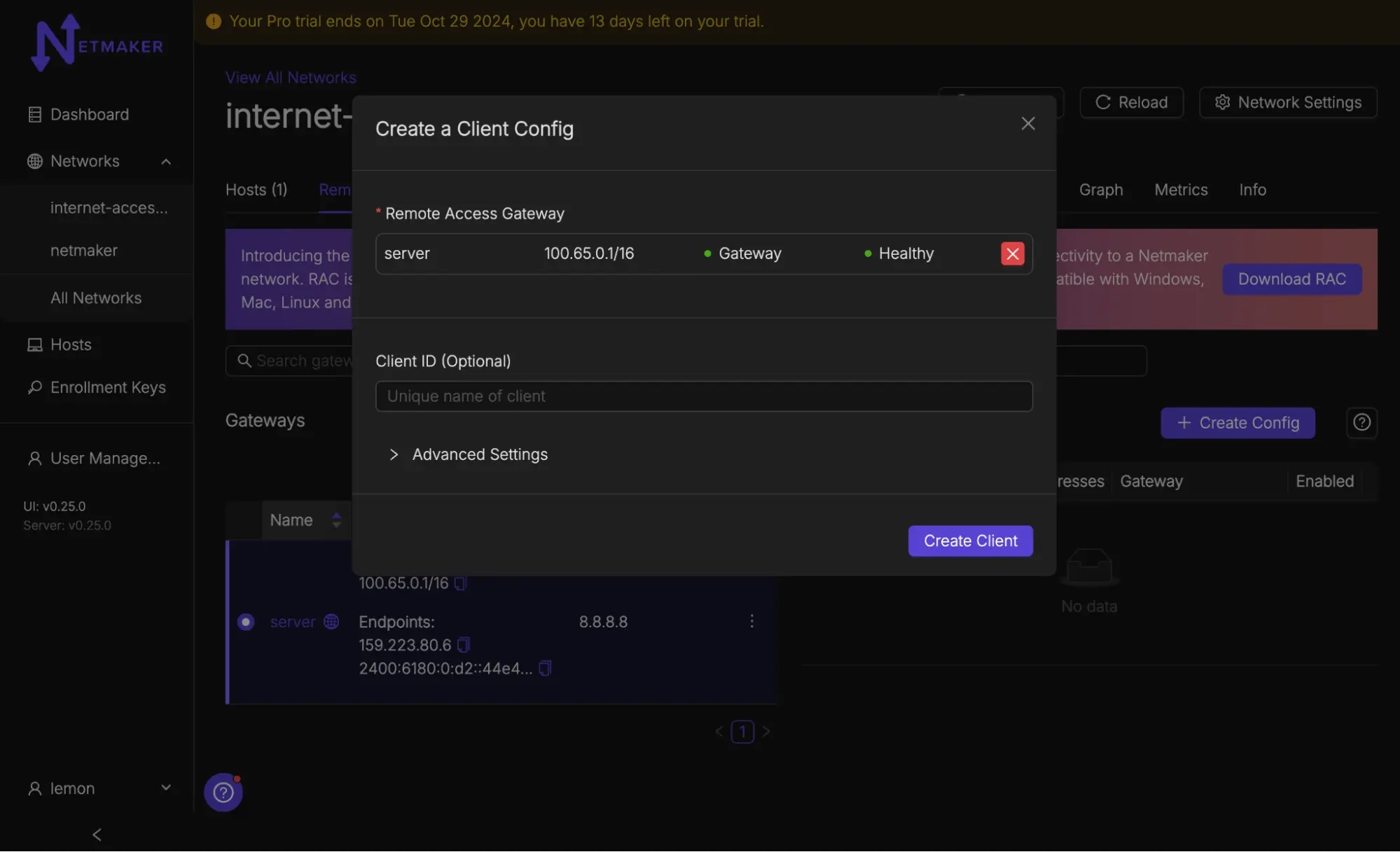Screen dimensions: 1400x852
Task: Select the server gateway radio button
Action: (x=246, y=622)
